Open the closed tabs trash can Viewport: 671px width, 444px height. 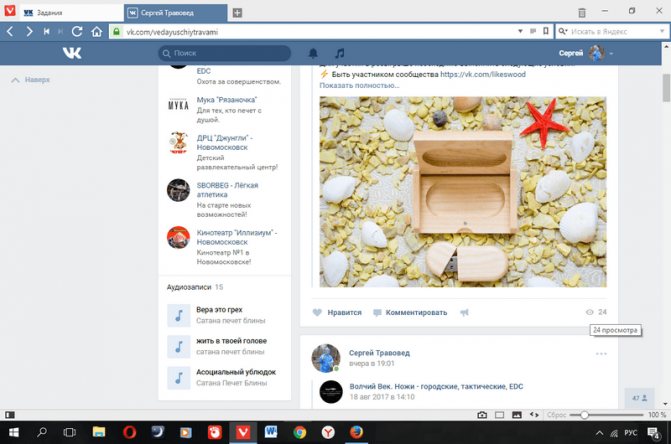(582, 13)
